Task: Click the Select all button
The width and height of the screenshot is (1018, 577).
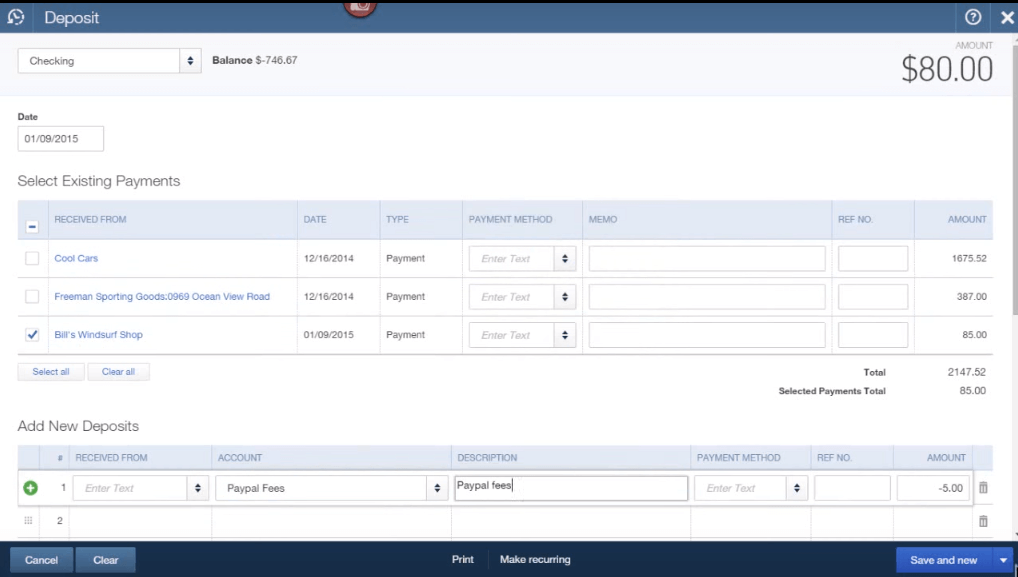Action: click(51, 372)
